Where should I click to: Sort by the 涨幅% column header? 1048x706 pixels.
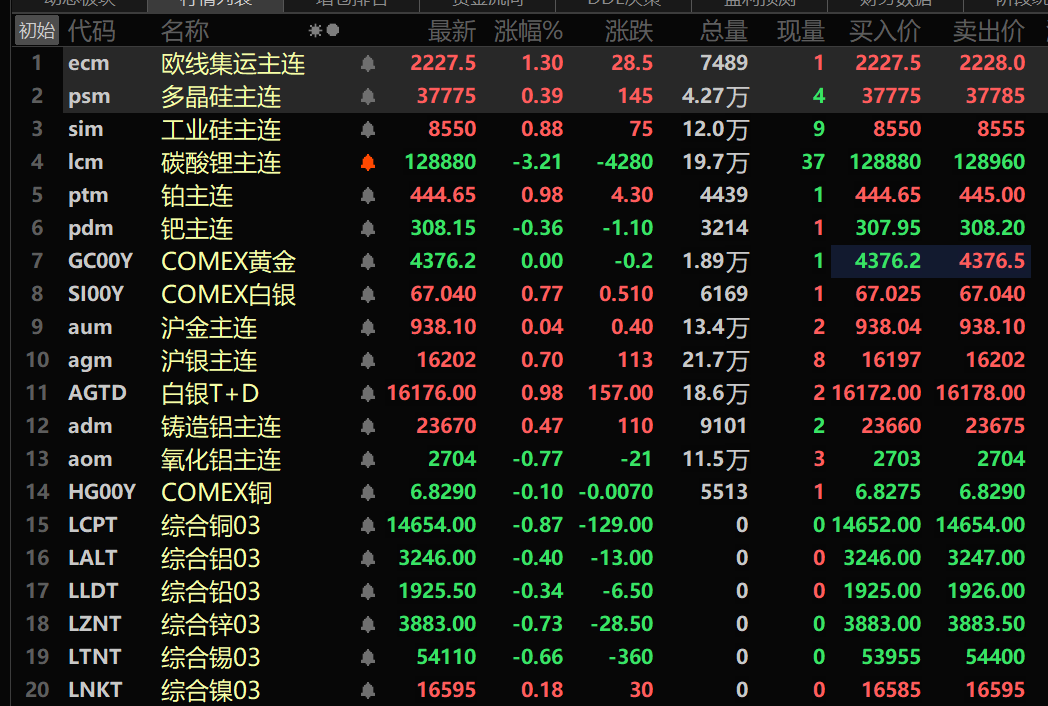528,31
